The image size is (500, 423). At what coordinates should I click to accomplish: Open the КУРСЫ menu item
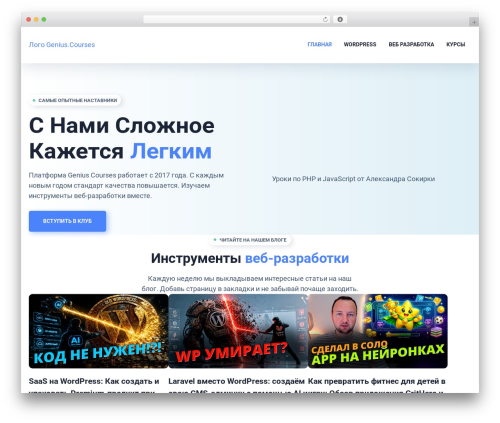pos(456,44)
